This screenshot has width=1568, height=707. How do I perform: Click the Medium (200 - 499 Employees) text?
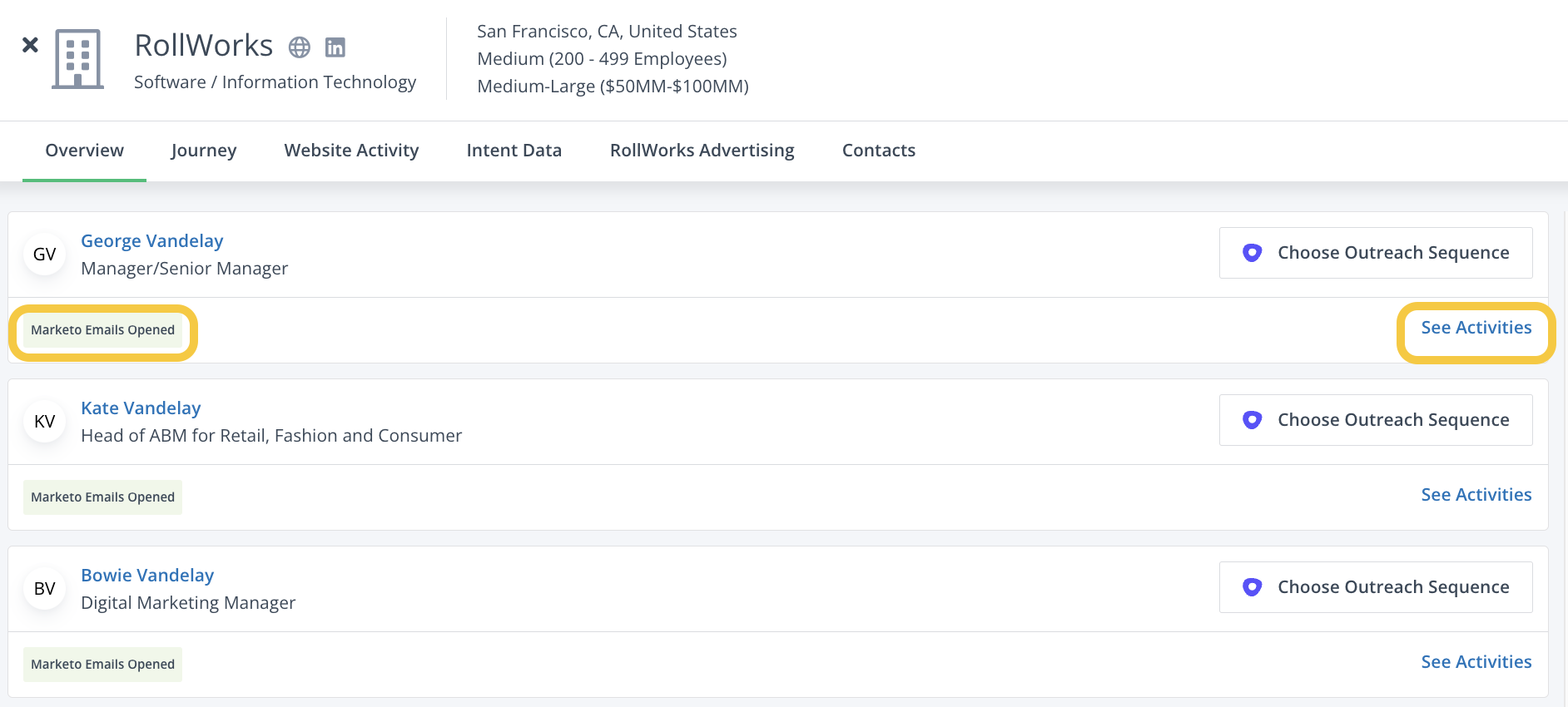[602, 59]
